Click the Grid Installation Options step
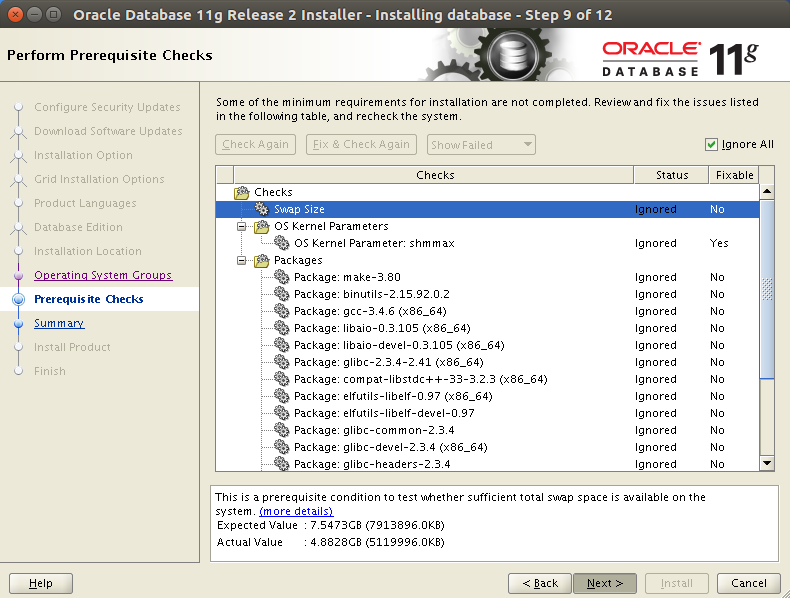 pyautogui.click(x=99, y=179)
